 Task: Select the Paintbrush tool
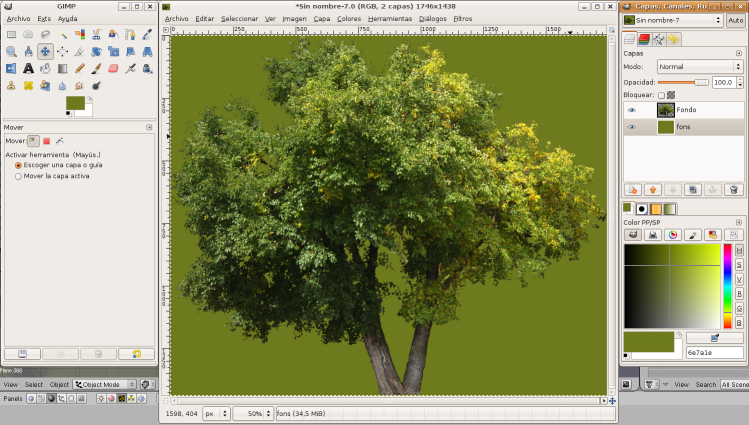tap(96, 69)
